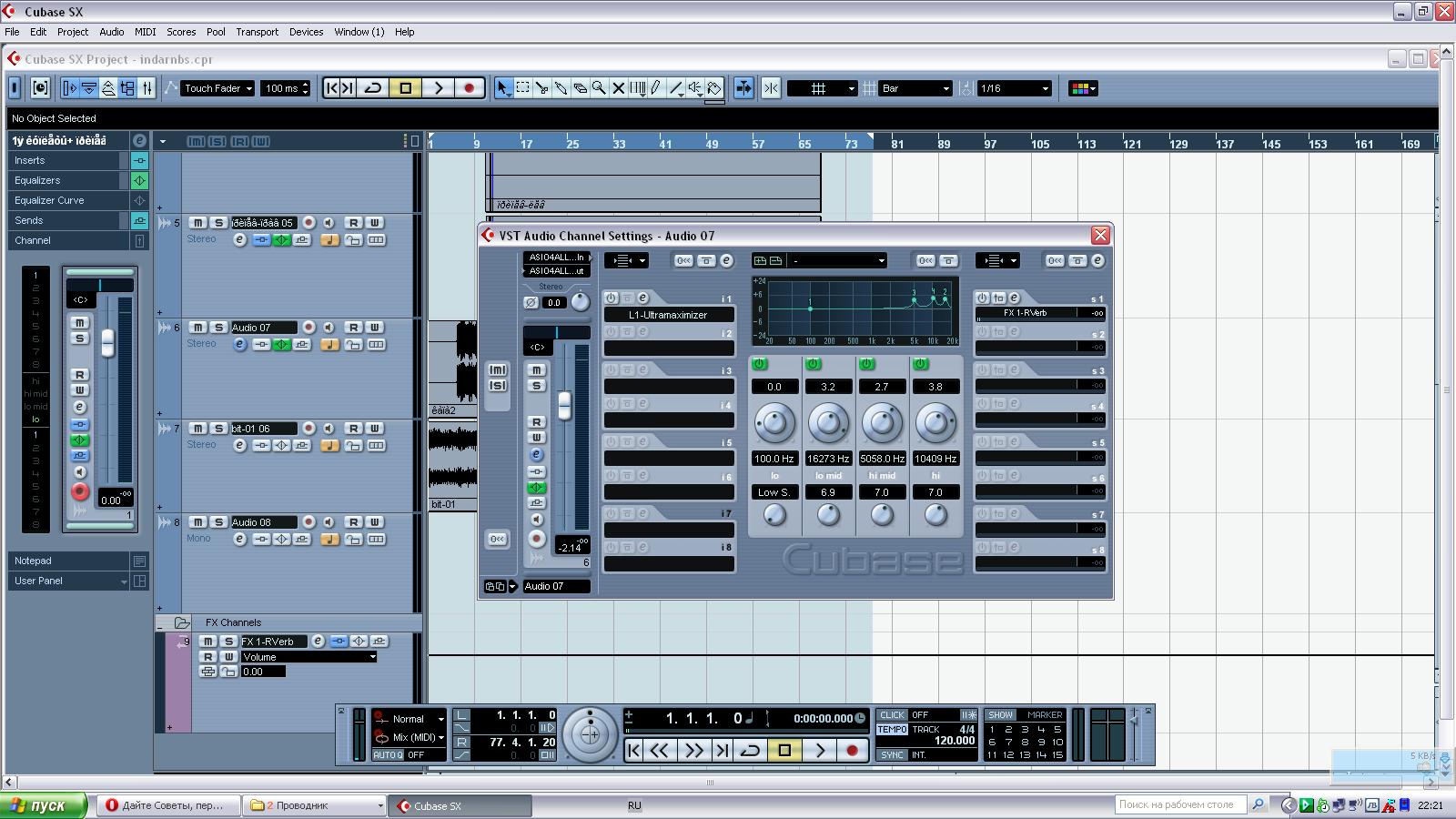The height and width of the screenshot is (819, 1456).
Task: Show the Inspector panel toggle
Action: click(70, 88)
